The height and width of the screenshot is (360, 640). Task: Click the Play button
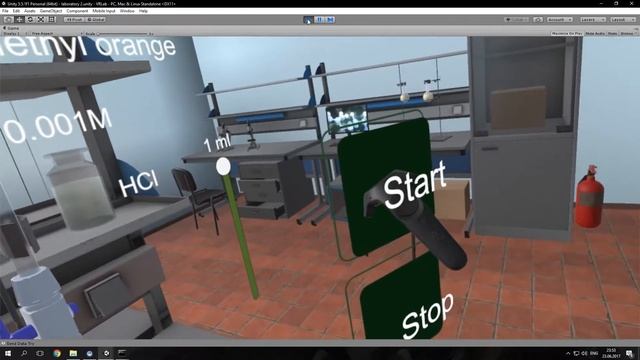pyautogui.click(x=309, y=20)
